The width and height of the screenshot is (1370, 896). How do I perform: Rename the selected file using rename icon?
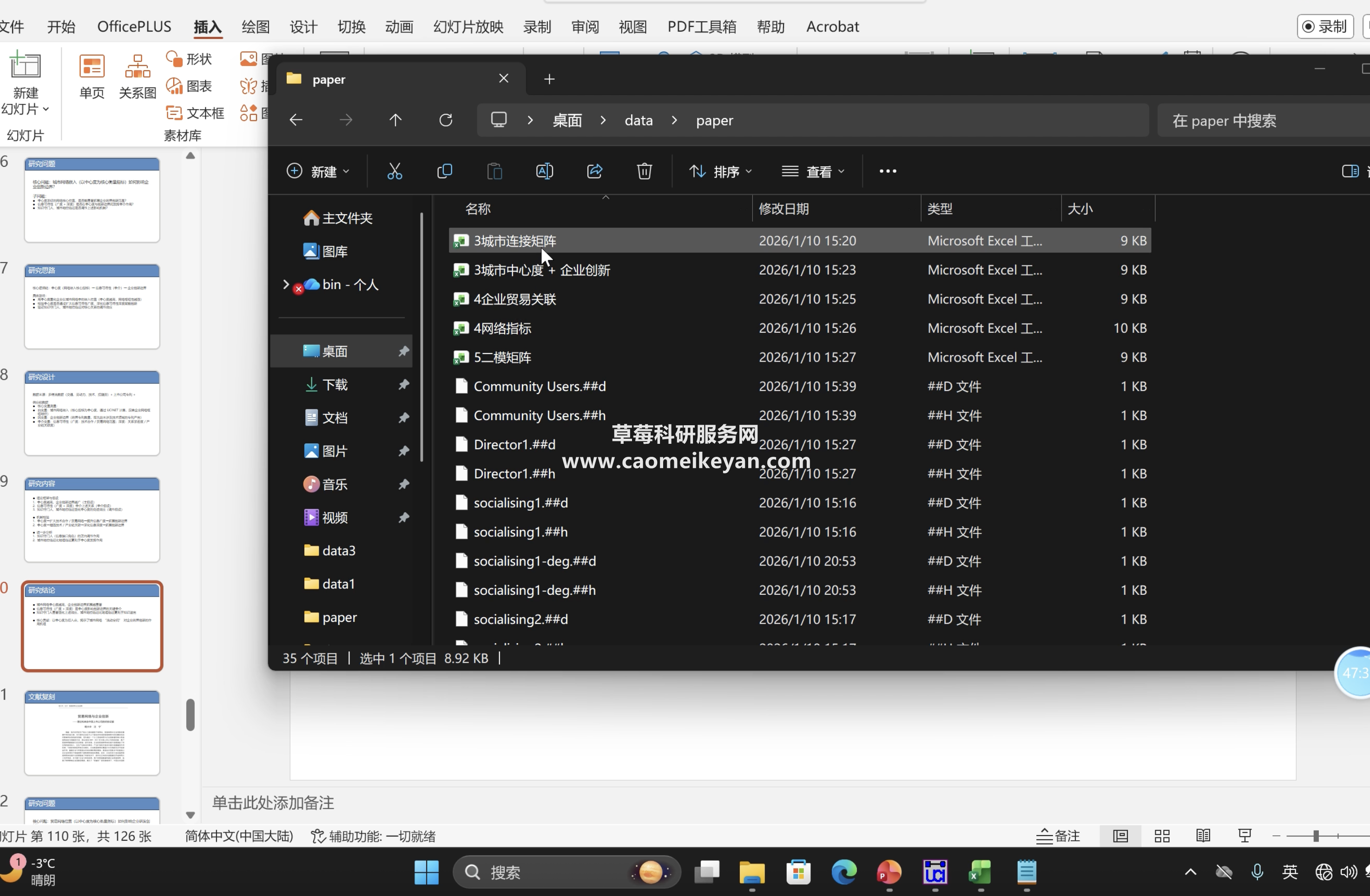[544, 171]
